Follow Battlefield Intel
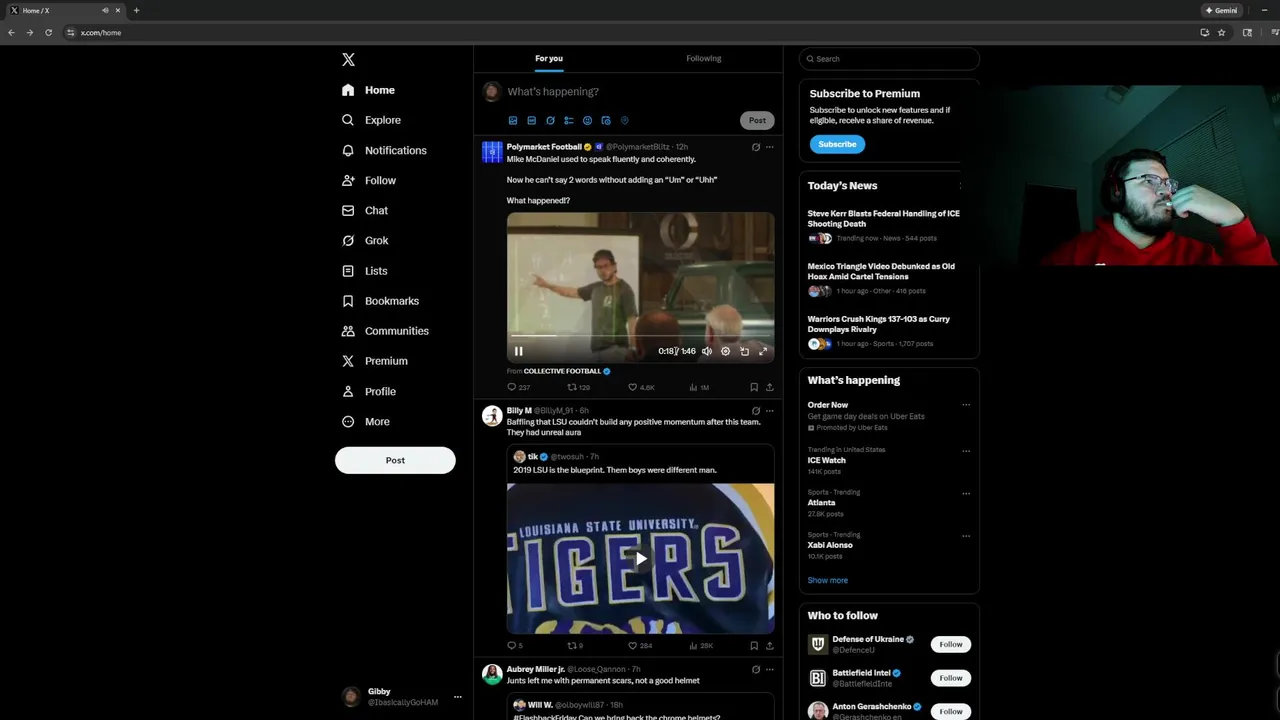The height and width of the screenshot is (720, 1280). 951,678
